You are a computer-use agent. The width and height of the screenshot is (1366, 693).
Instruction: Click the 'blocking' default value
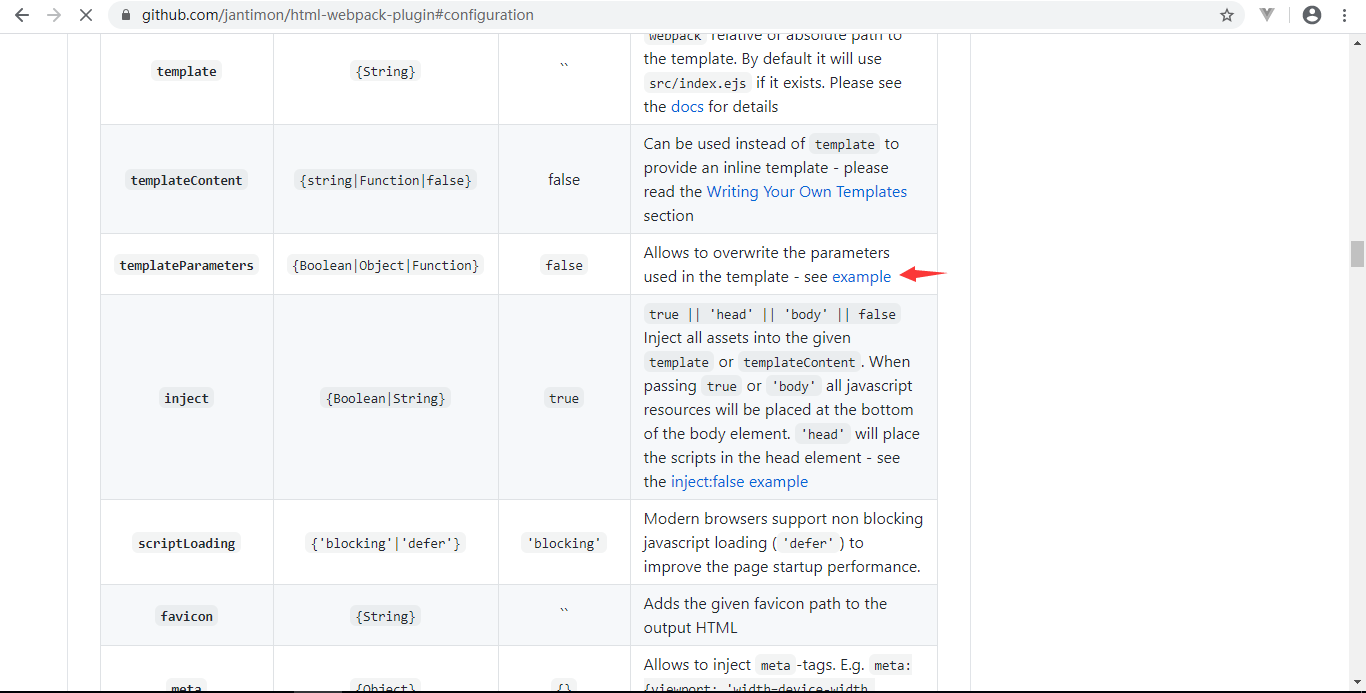pos(564,543)
